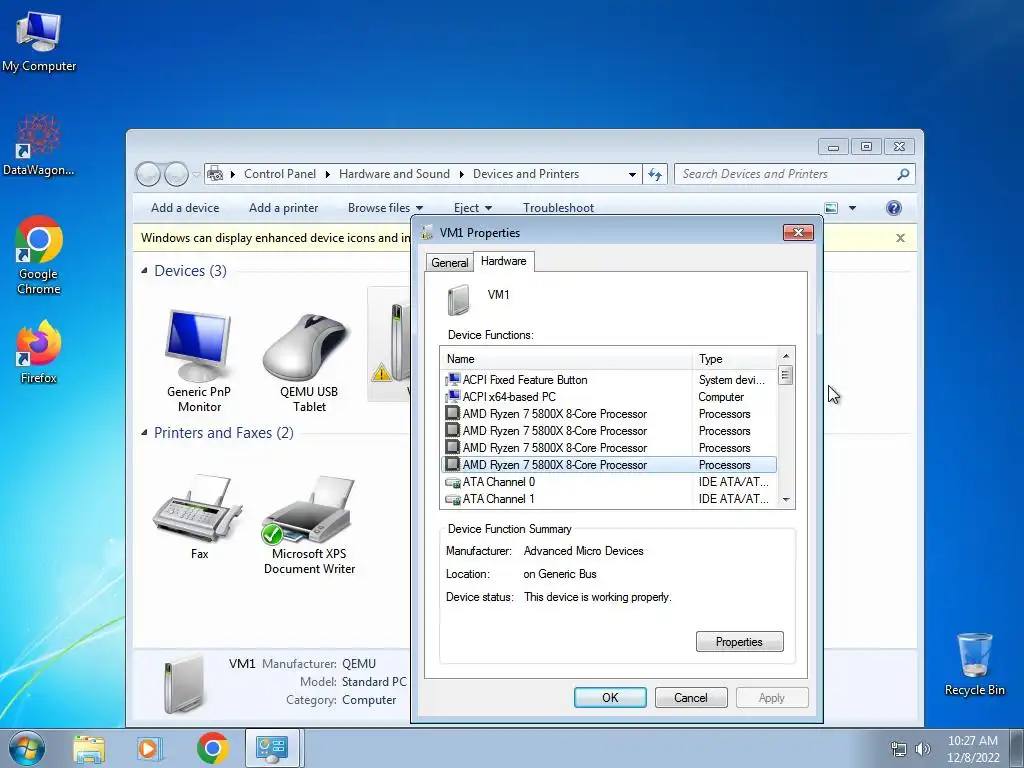The image size is (1024, 768).
Task: Collapse the Devices (3) group
Action: (144, 270)
